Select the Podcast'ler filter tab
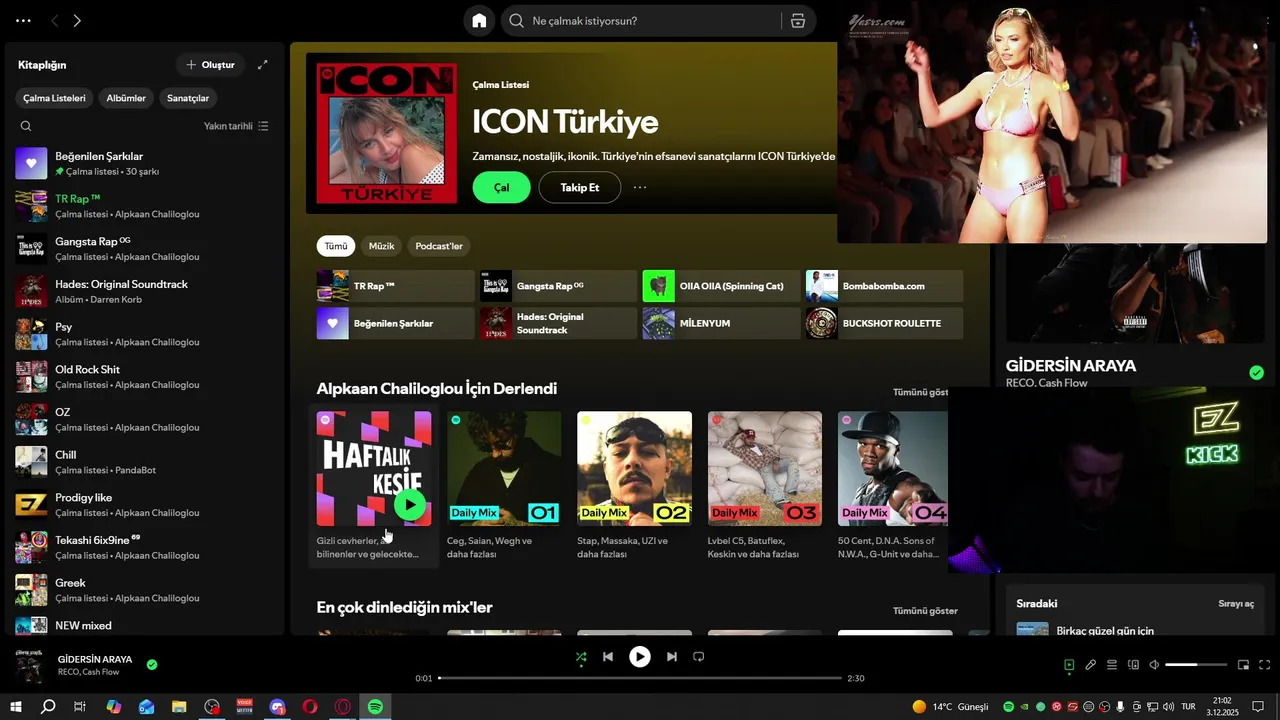The image size is (1280, 720). coord(439,246)
